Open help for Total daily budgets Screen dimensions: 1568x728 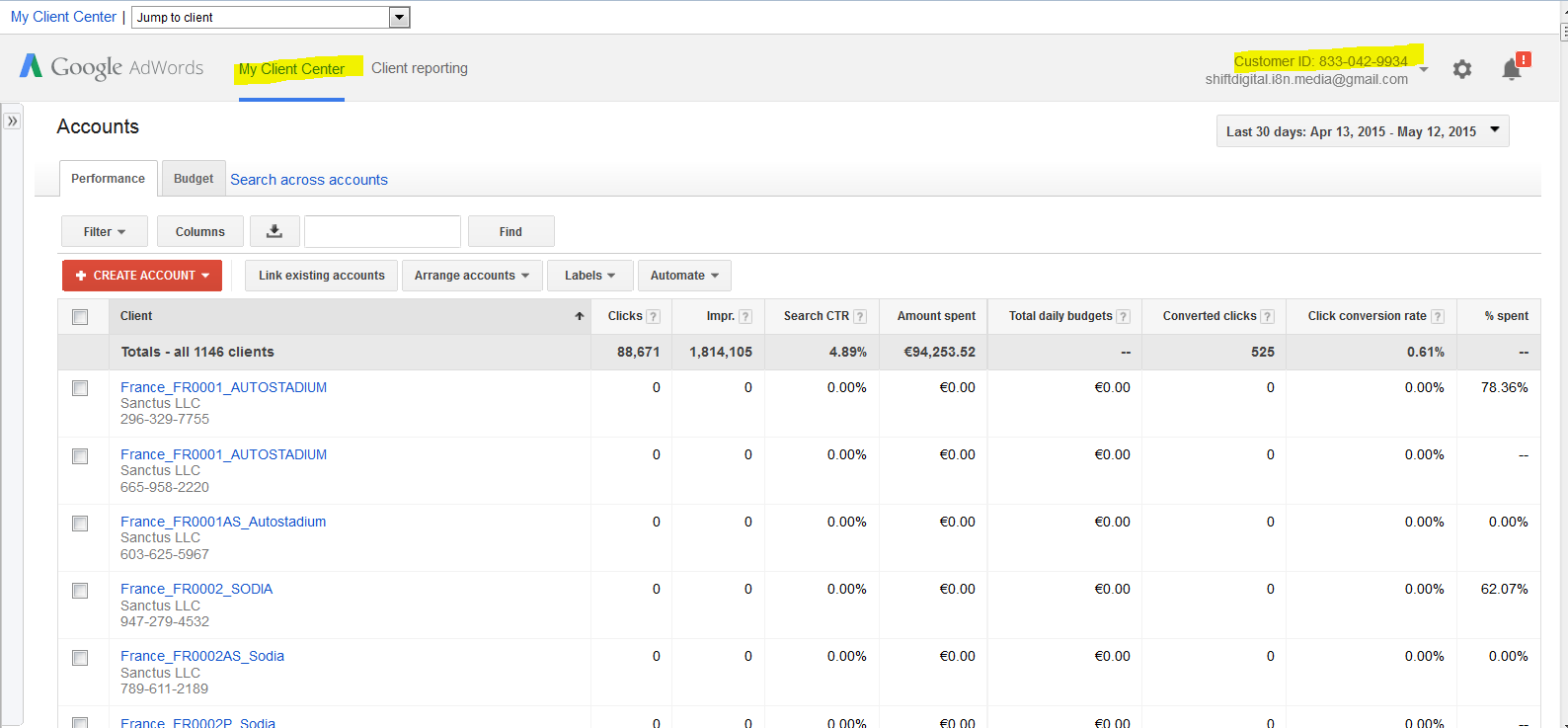point(1123,317)
